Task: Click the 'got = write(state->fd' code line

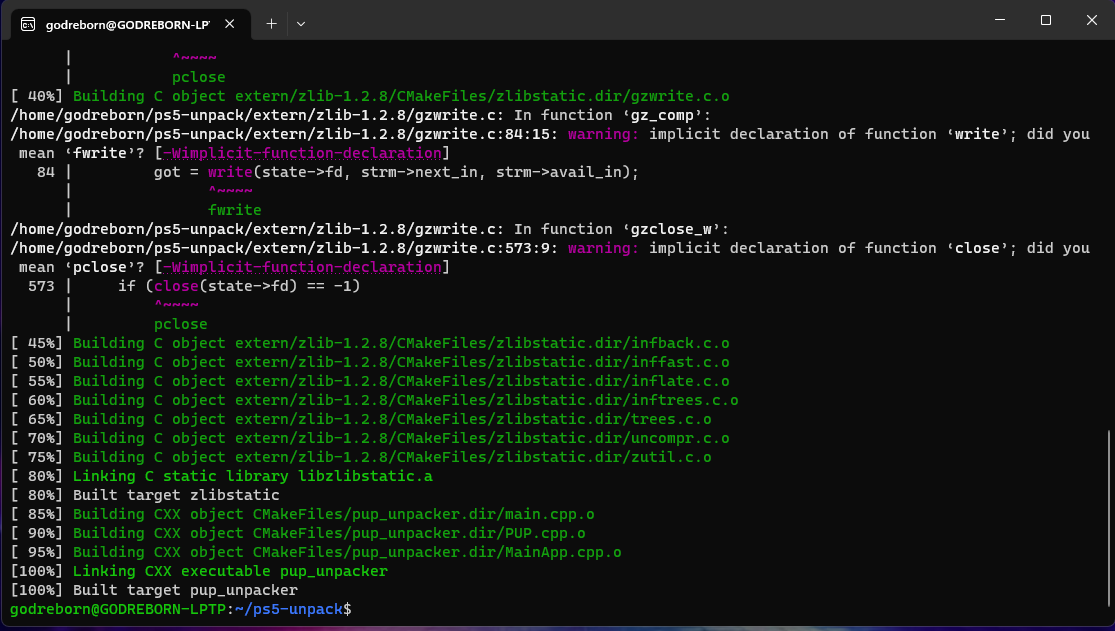Action: pos(396,172)
